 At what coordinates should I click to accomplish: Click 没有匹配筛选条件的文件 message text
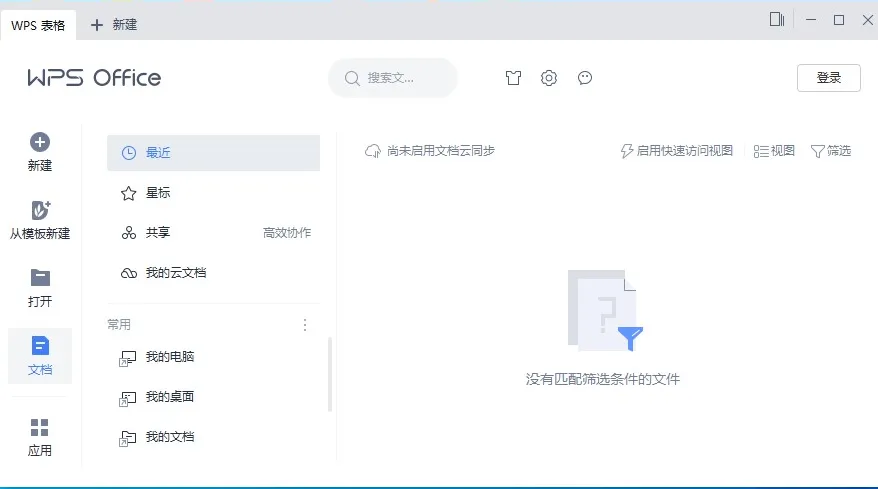tap(603, 379)
